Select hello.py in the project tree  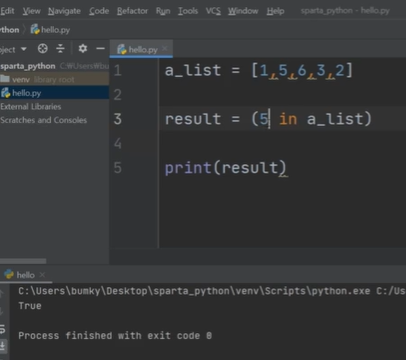[x=54, y=93]
